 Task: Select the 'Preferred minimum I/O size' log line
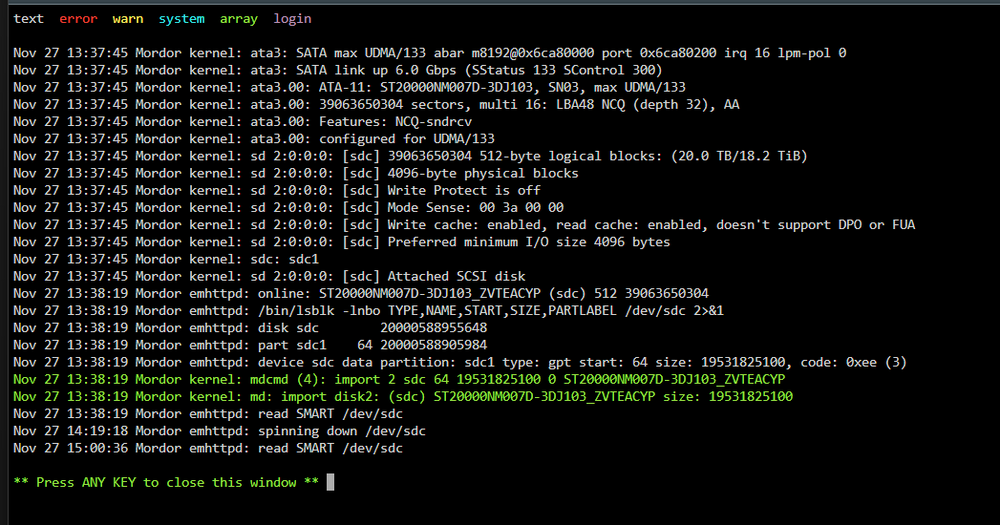pos(342,242)
